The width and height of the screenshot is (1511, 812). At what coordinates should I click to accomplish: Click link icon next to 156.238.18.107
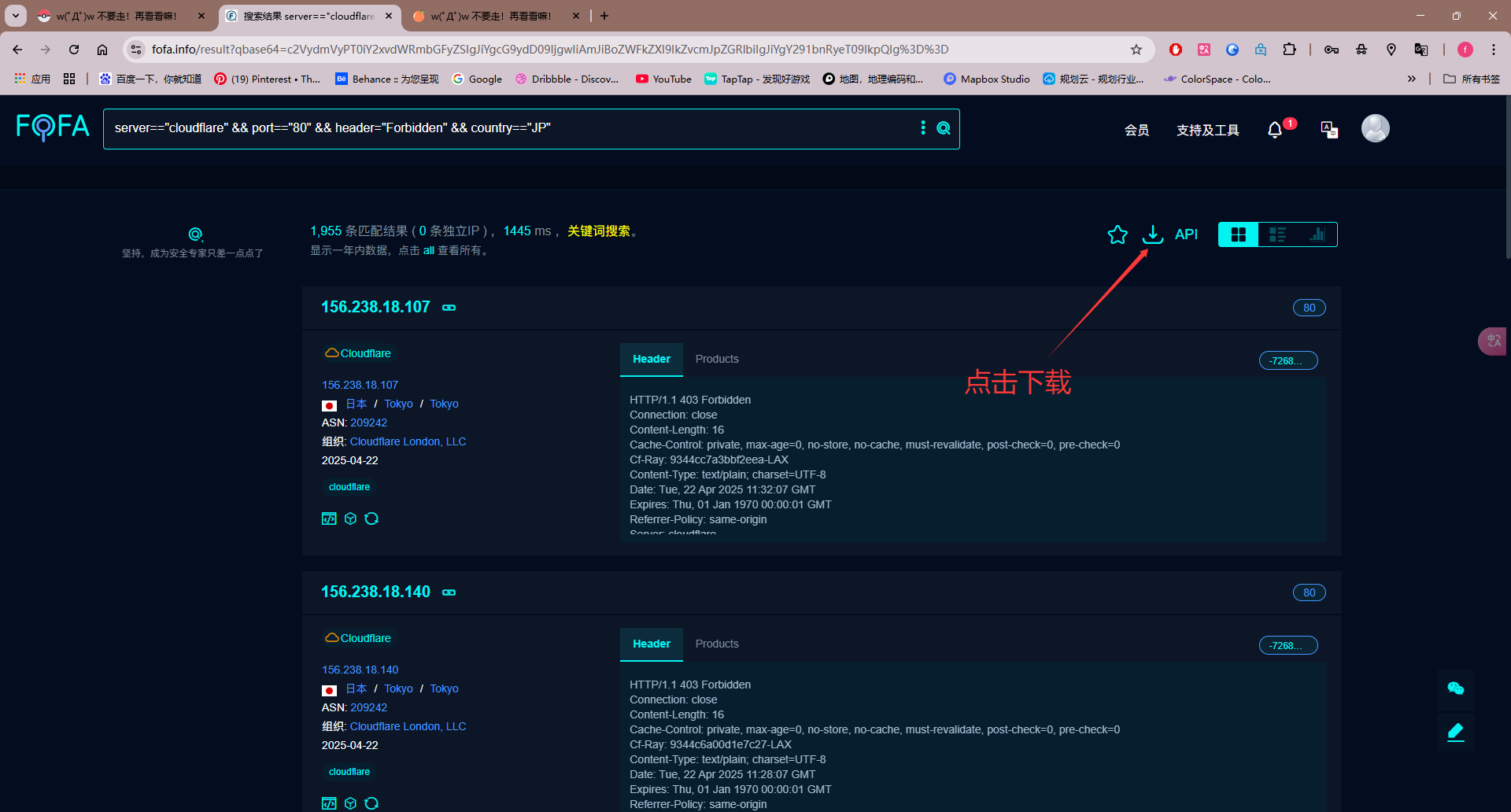(x=449, y=308)
